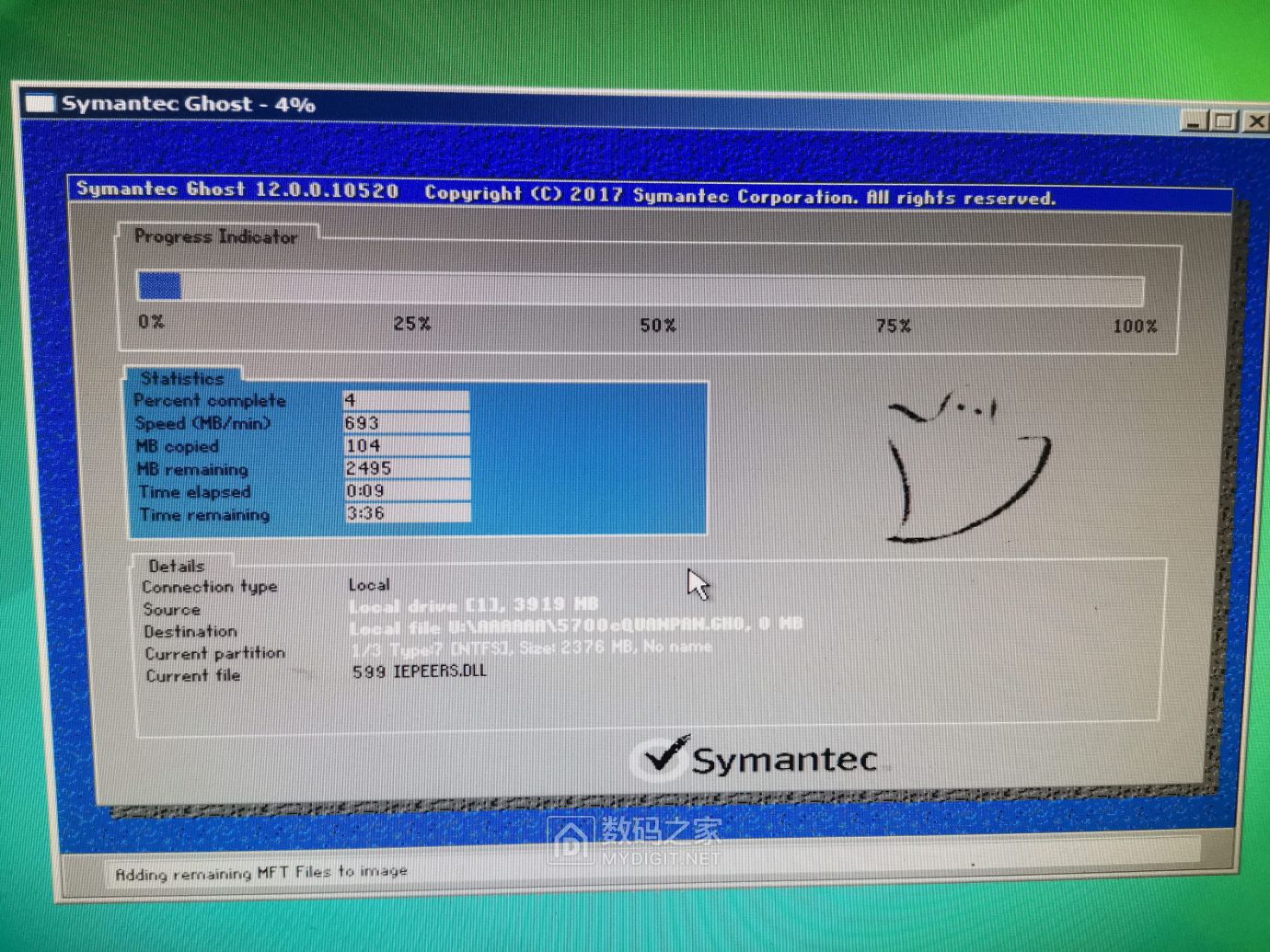The height and width of the screenshot is (952, 1270).
Task: Click the Source label
Action: coord(171,610)
